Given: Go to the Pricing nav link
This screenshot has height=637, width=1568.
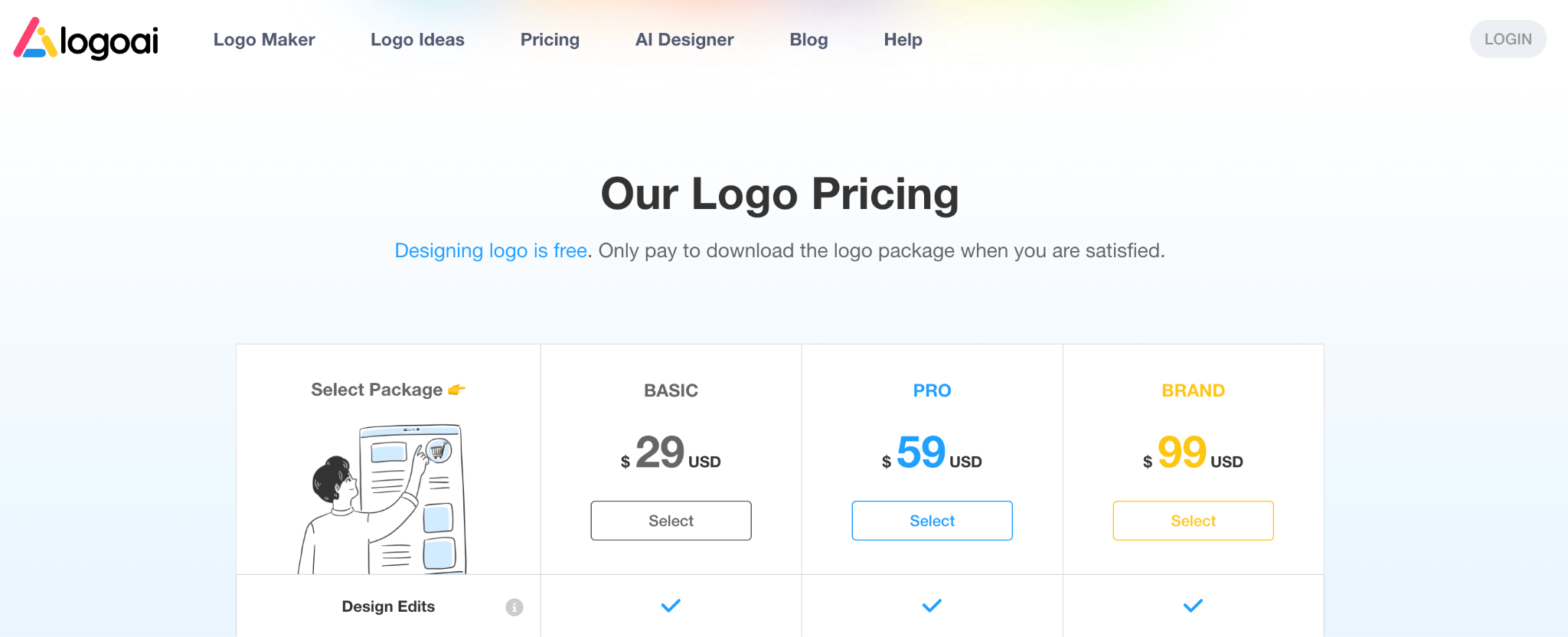Looking at the screenshot, I should tap(550, 40).
